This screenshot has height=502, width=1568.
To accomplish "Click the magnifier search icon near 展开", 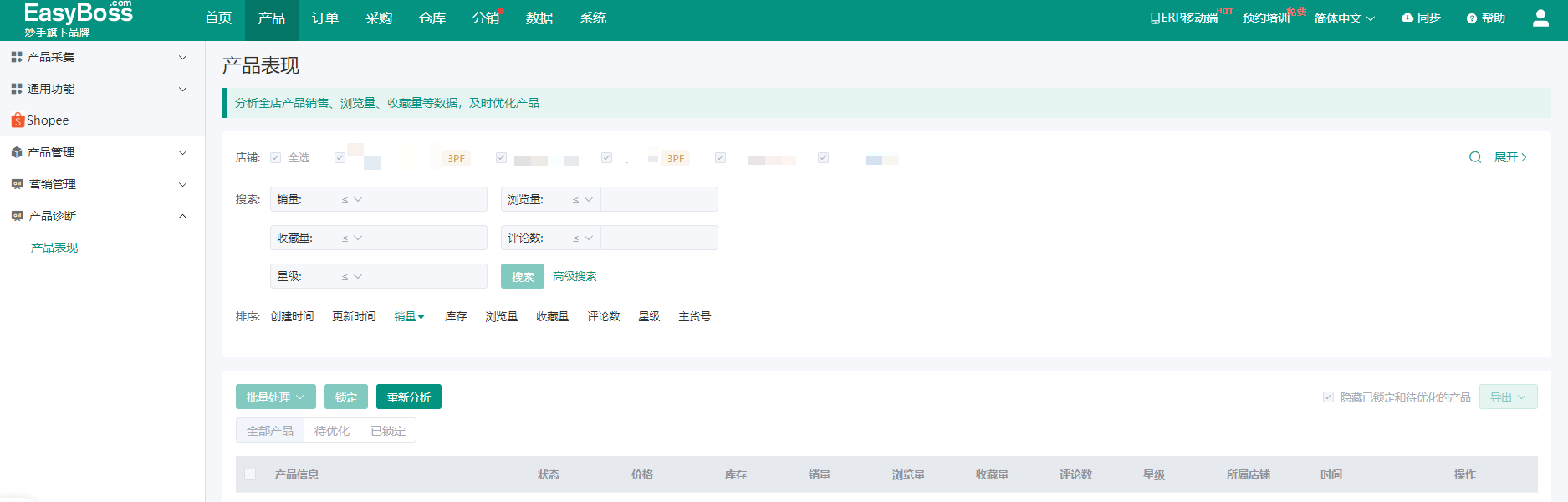I will point(1475,157).
